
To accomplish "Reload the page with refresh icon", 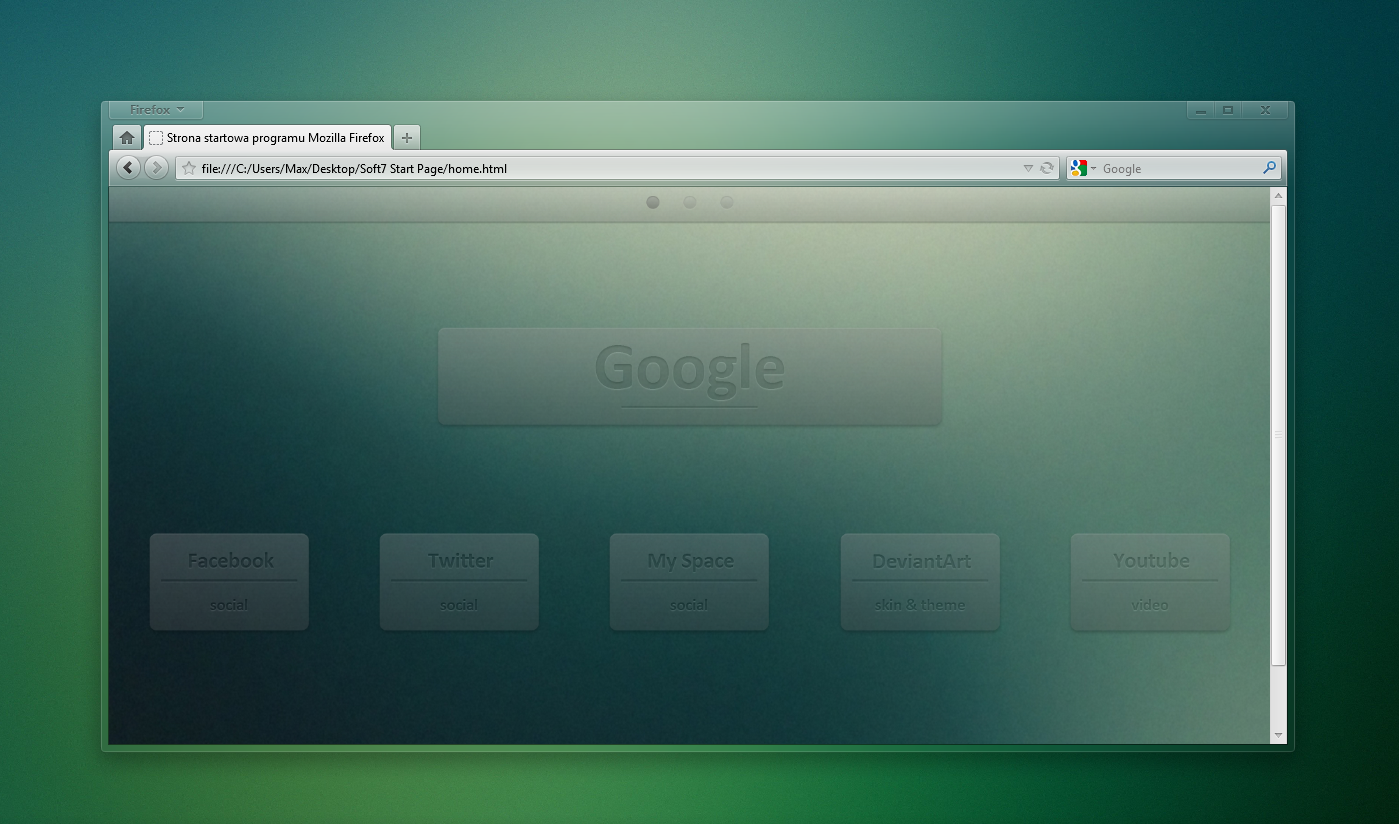I will pyautogui.click(x=1047, y=168).
